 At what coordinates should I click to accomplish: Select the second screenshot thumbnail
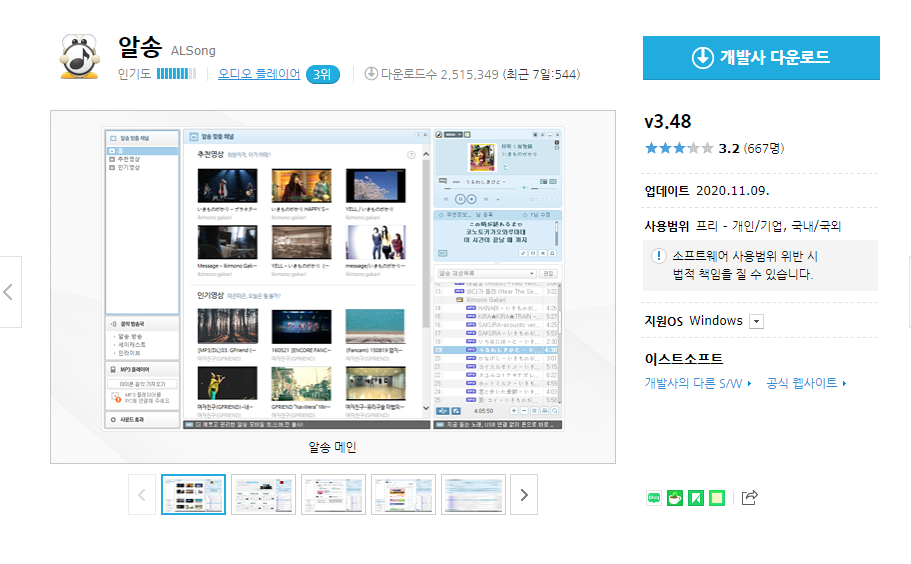coord(263,495)
